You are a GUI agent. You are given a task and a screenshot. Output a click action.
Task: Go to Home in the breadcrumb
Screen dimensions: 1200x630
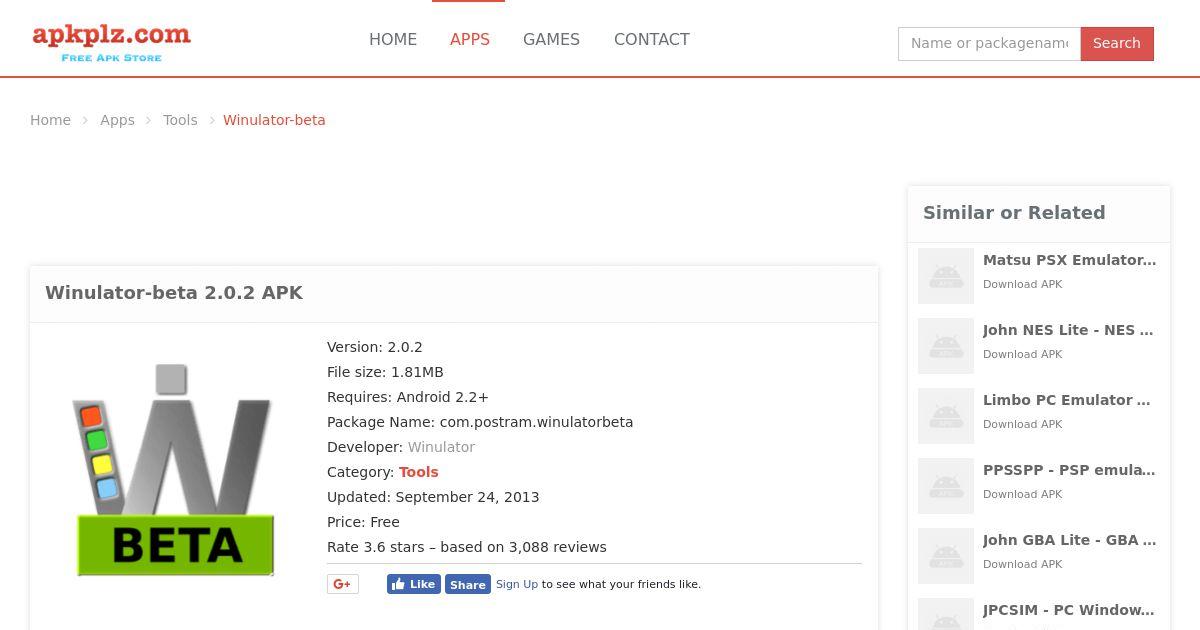click(x=50, y=120)
